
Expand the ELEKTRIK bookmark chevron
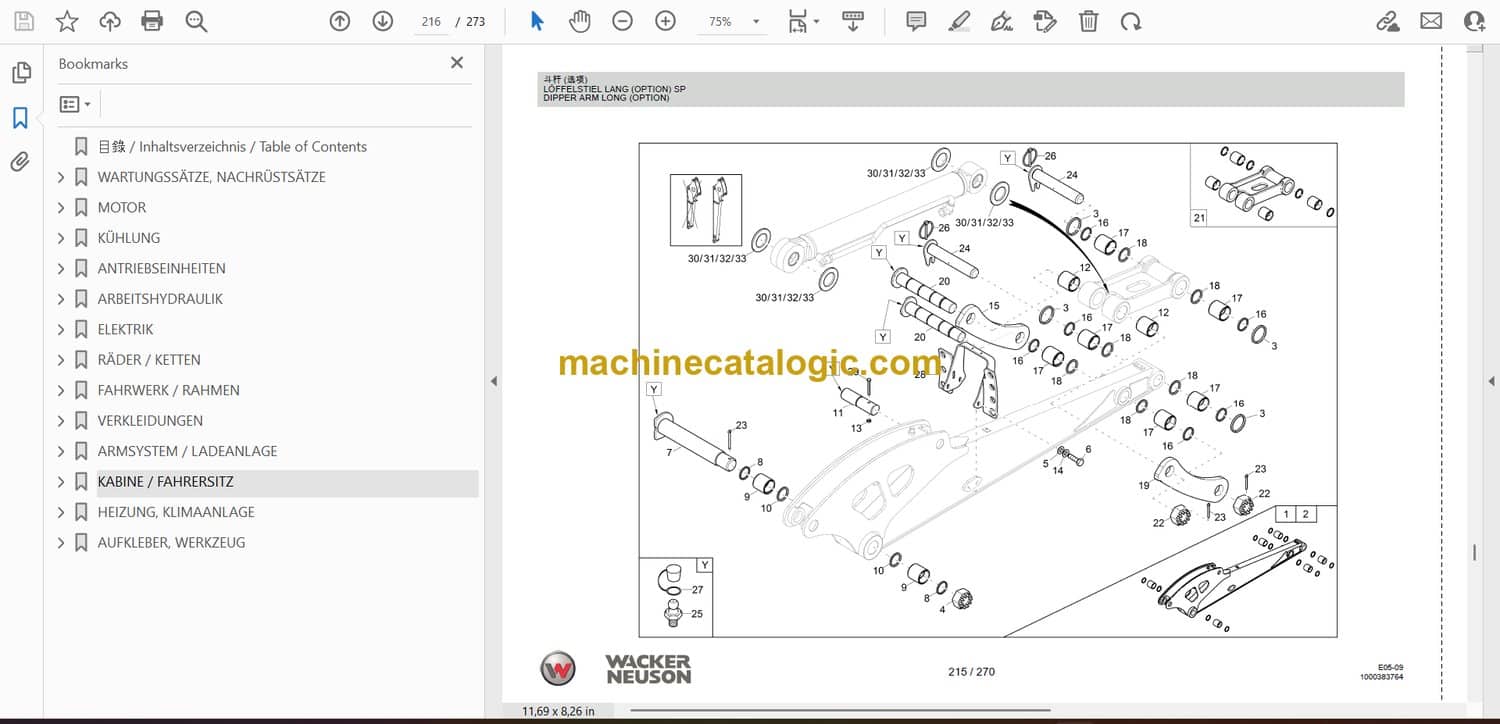click(61, 330)
